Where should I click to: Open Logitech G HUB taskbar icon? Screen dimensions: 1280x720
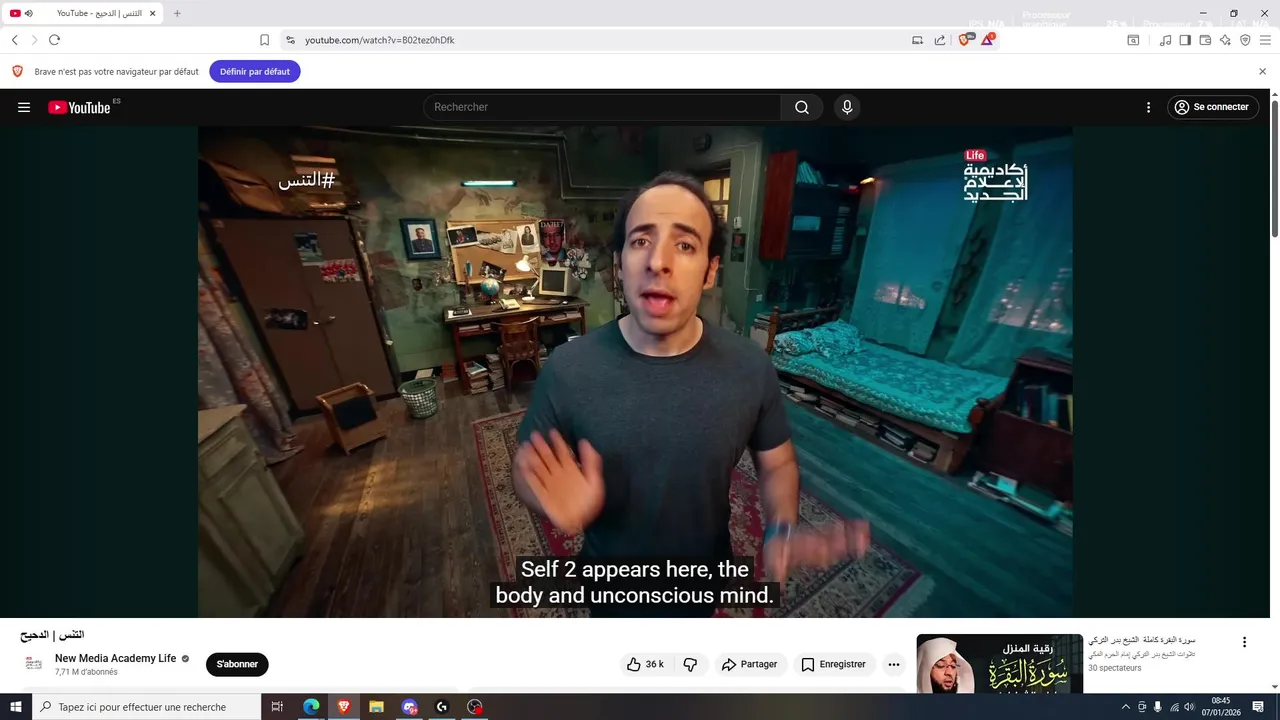[442, 707]
